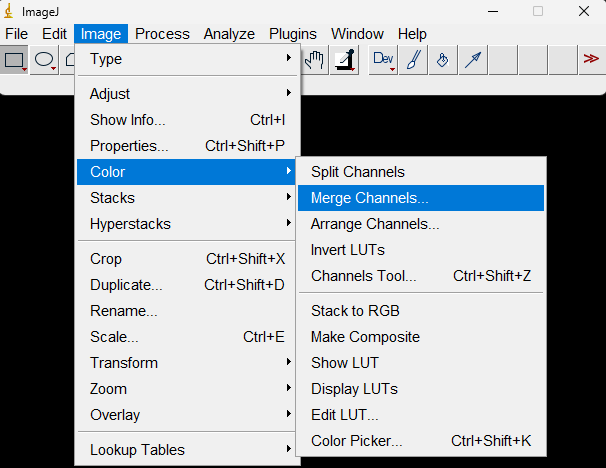Choose Show LUT
Viewport: 606px width, 468px height.
coord(421,363)
